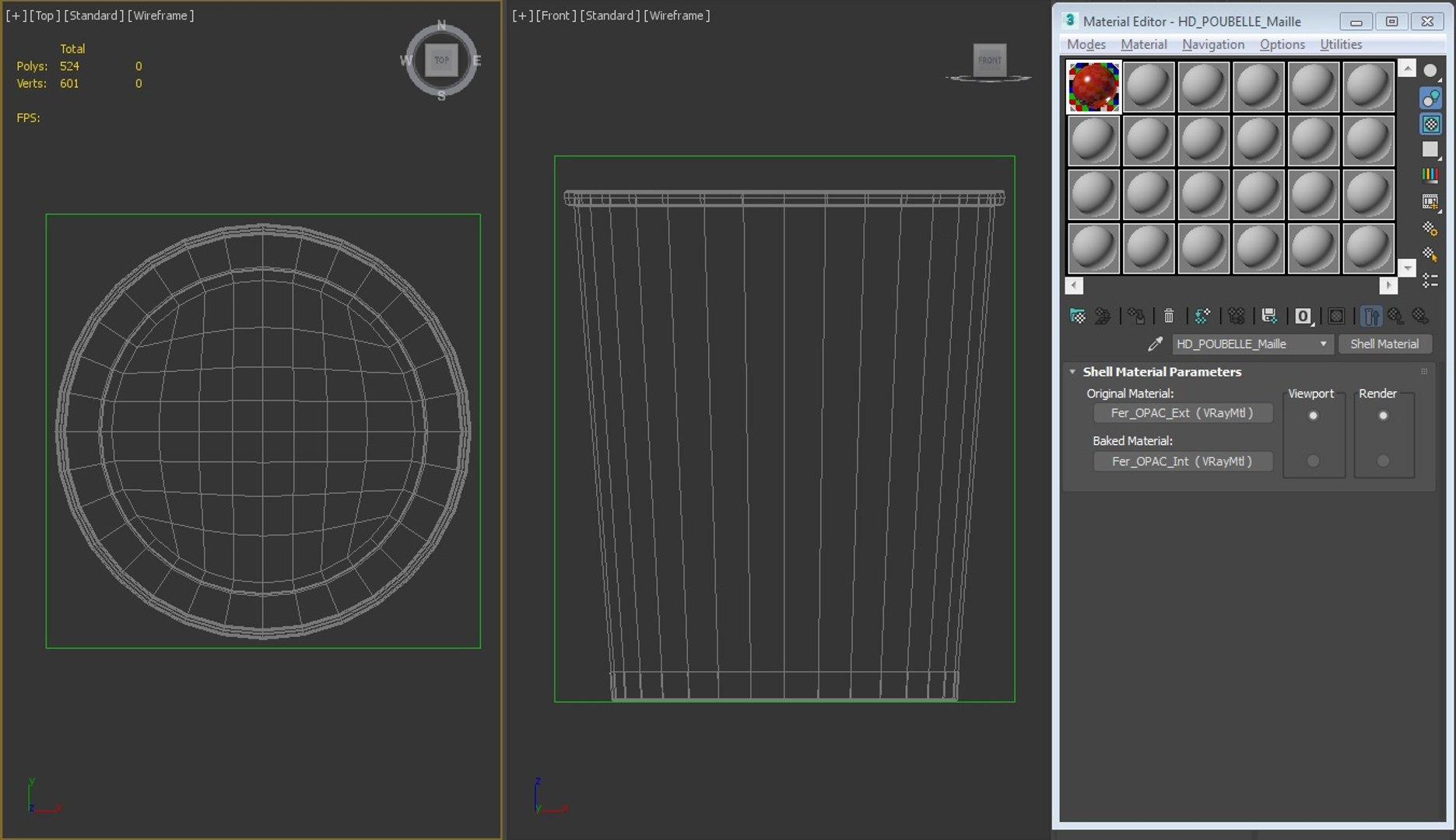Select the red material sample slot
The height and width of the screenshot is (840, 1456).
1093,86
